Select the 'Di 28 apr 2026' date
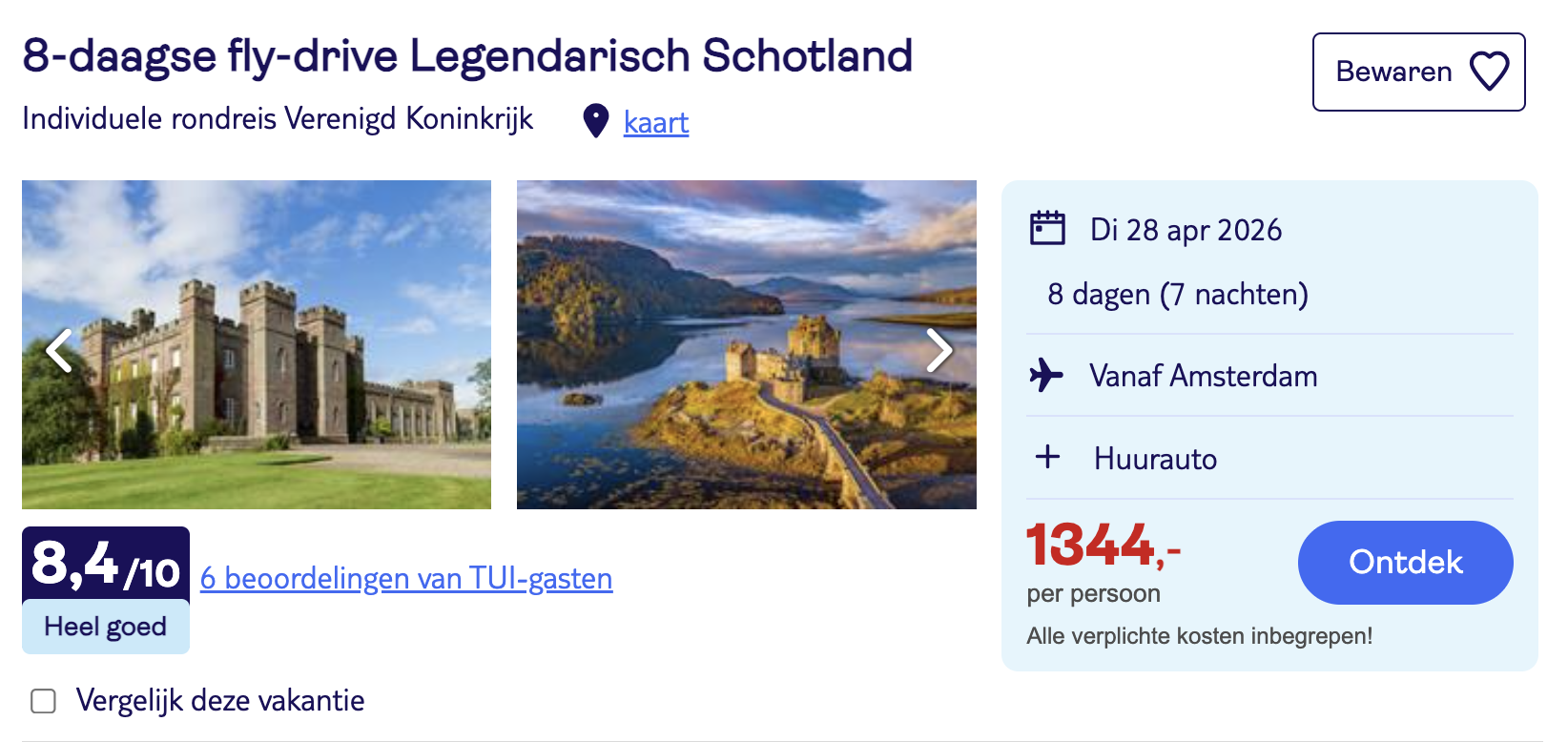Image resolution: width=1568 pixels, height=742 pixels. pyautogui.click(x=1186, y=230)
